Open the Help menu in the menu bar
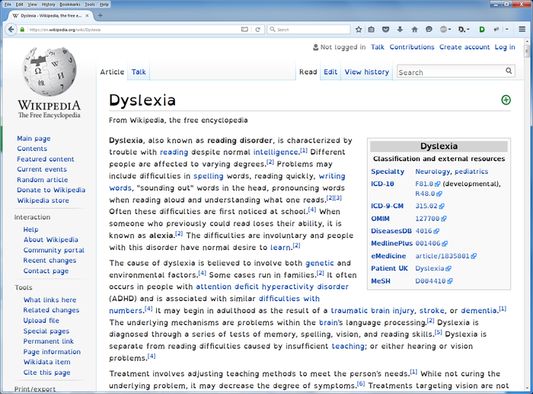The height and width of the screenshot is (394, 533). 104,4
